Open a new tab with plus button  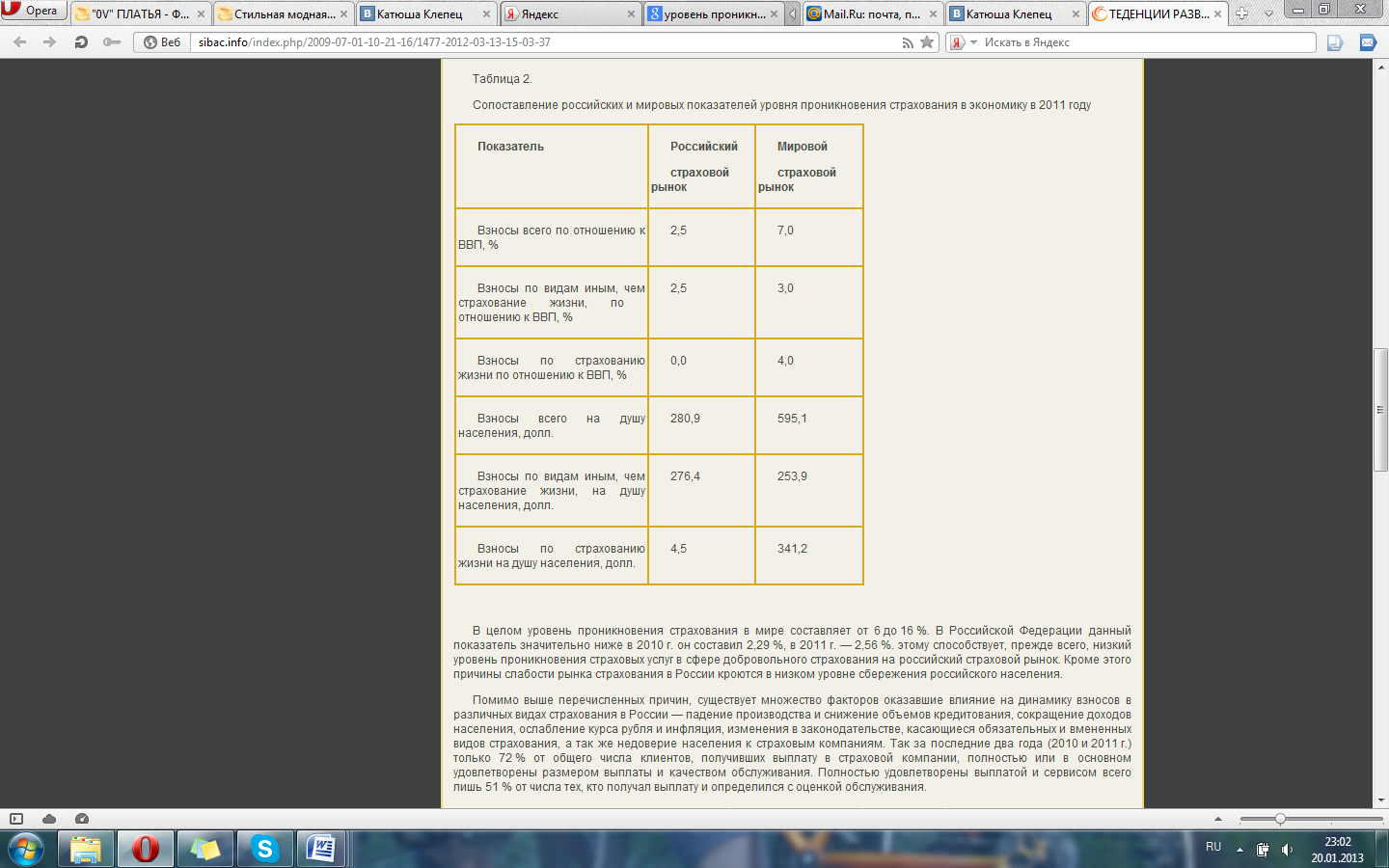click(x=1242, y=14)
